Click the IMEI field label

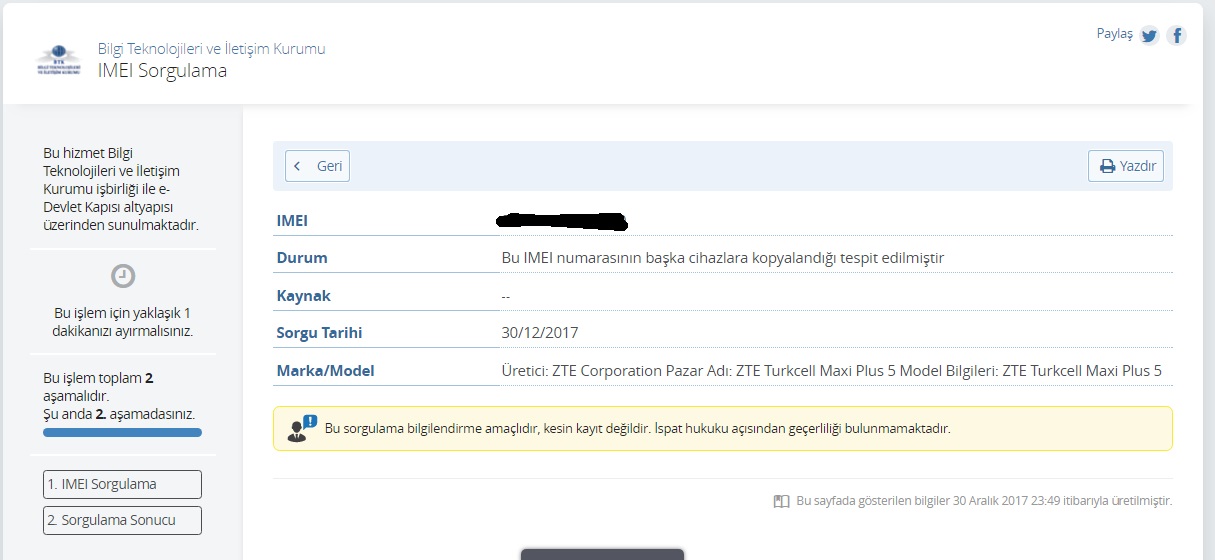[293, 220]
